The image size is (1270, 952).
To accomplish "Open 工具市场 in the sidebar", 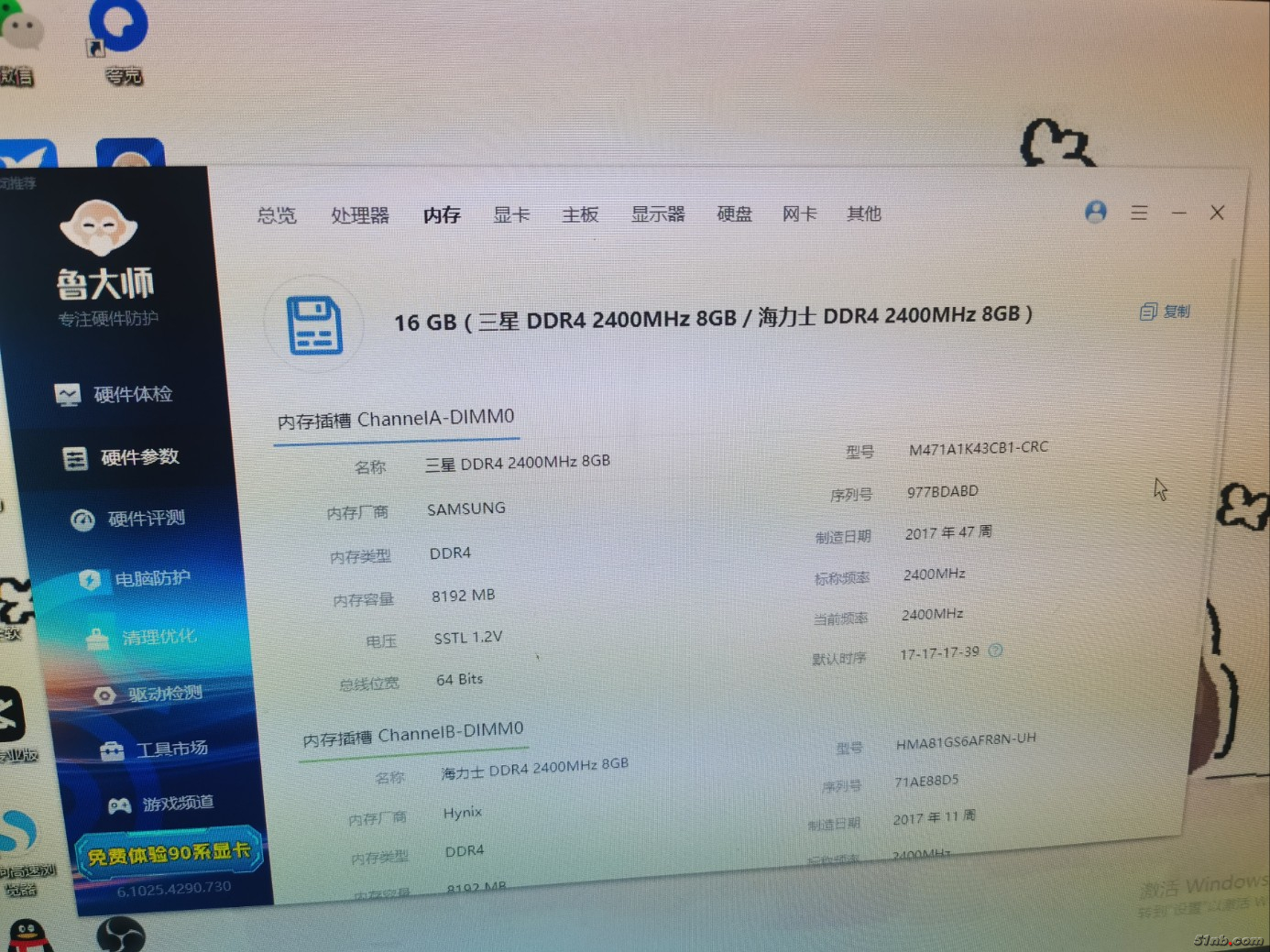I will click(x=154, y=750).
